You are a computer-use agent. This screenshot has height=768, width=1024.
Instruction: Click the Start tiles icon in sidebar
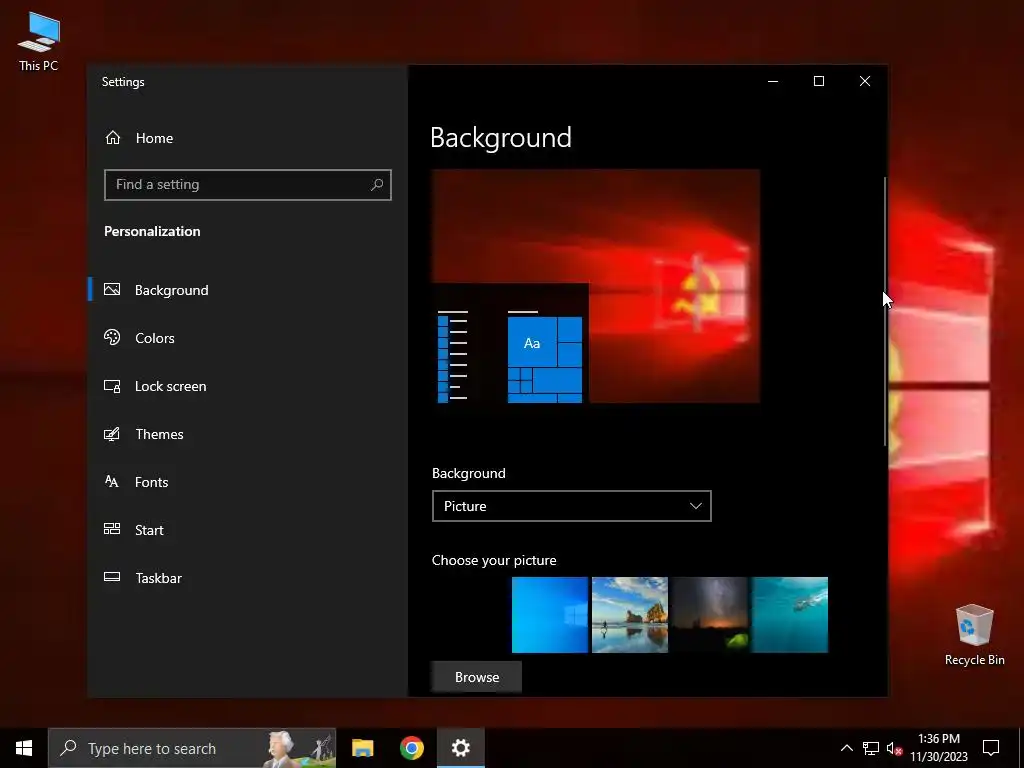click(x=112, y=529)
